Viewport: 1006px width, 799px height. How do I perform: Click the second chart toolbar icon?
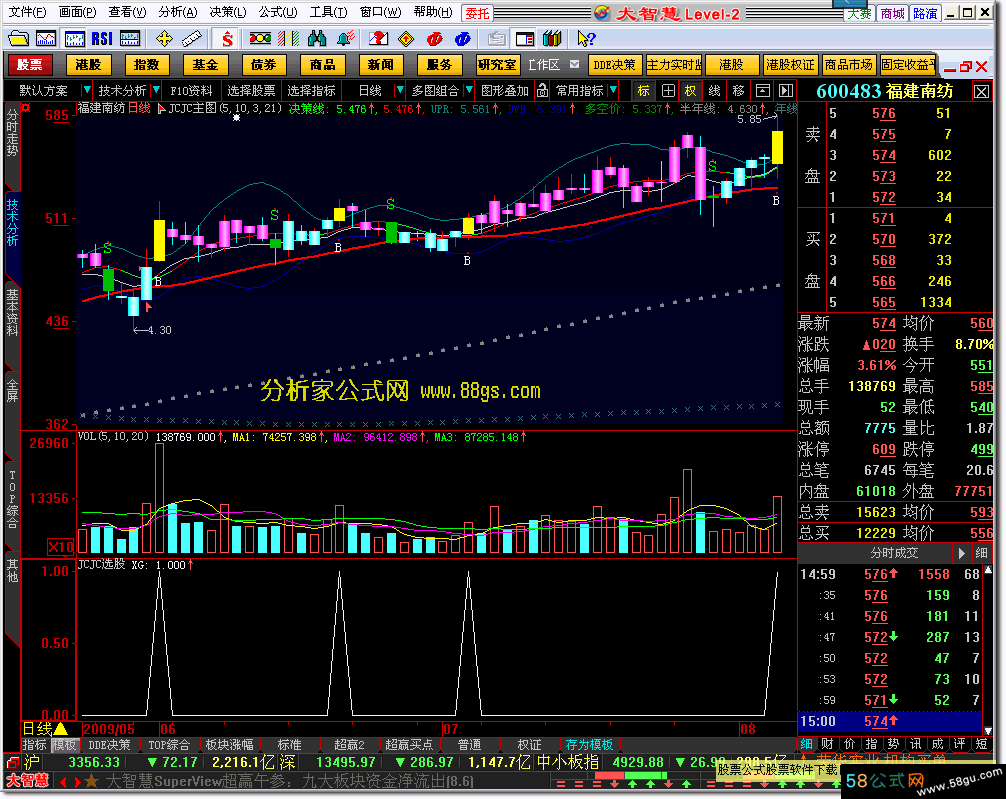point(46,39)
